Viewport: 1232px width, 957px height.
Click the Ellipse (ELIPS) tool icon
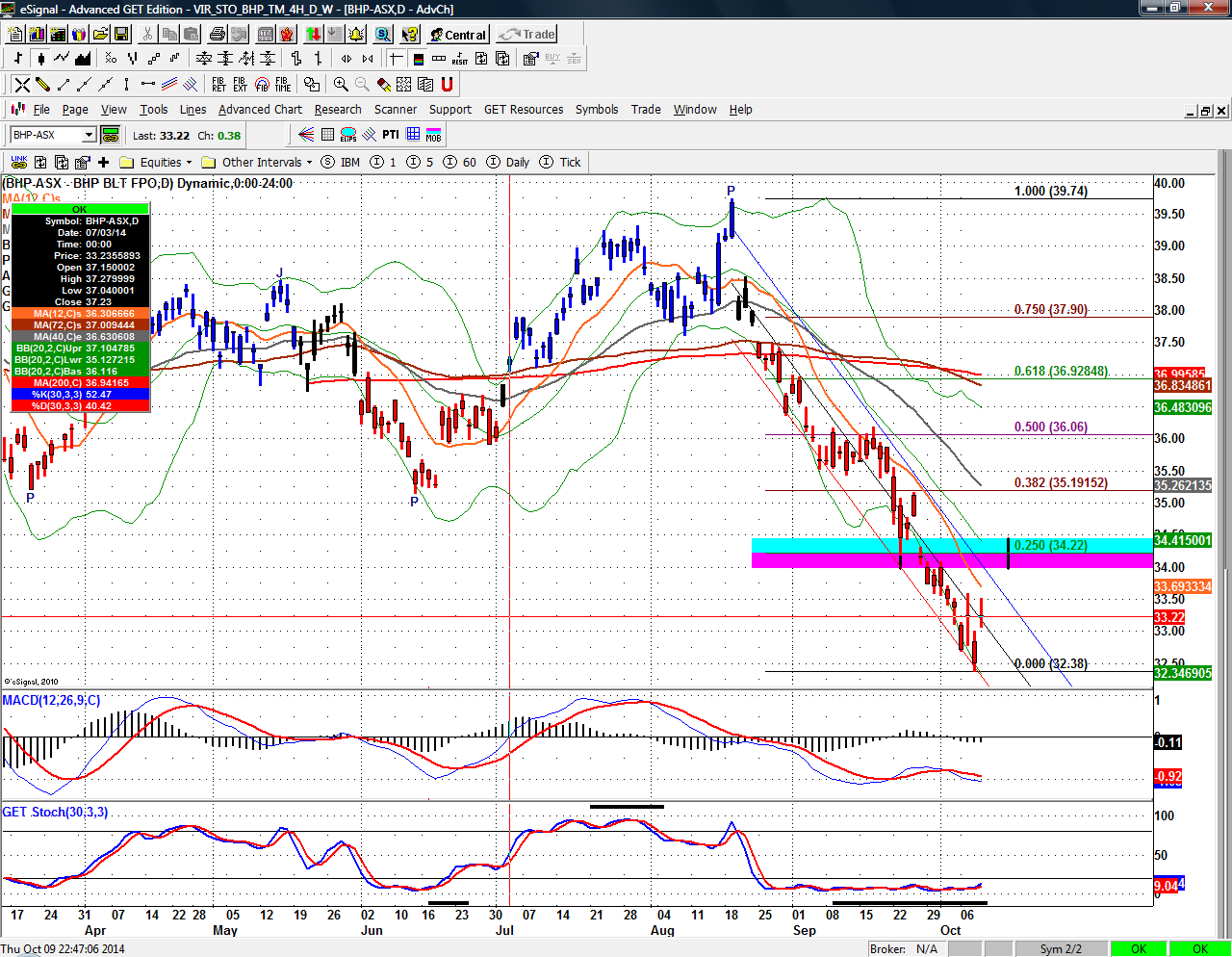(348, 135)
